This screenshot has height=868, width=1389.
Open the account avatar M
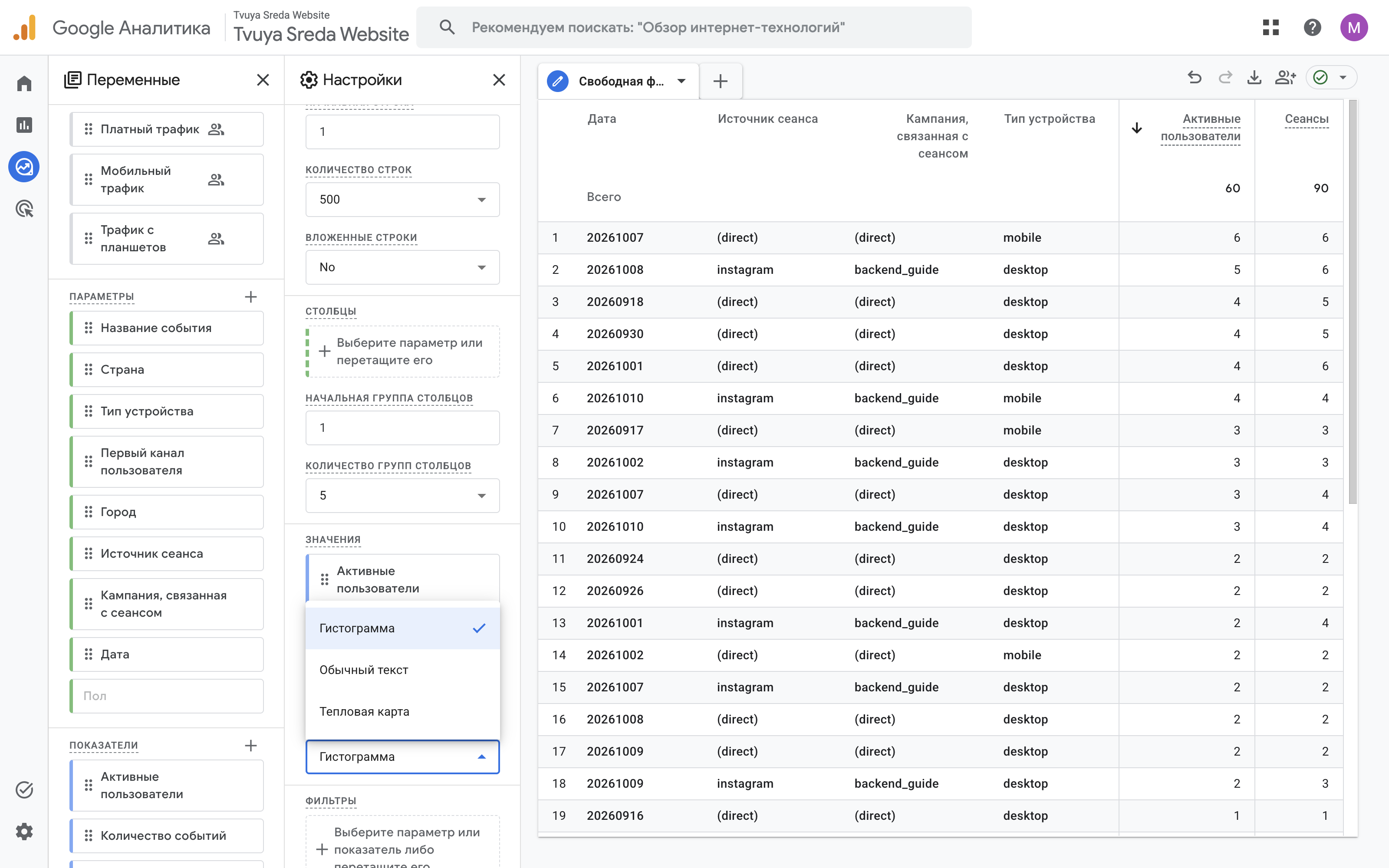coord(1354,27)
